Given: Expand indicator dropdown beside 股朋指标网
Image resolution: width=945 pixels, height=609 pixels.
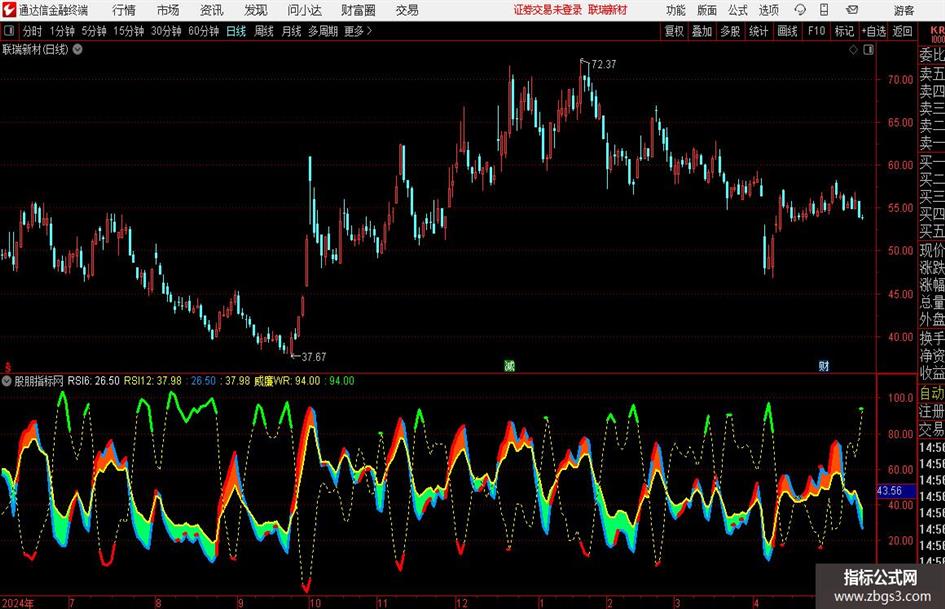Looking at the screenshot, I should pos(7,381).
